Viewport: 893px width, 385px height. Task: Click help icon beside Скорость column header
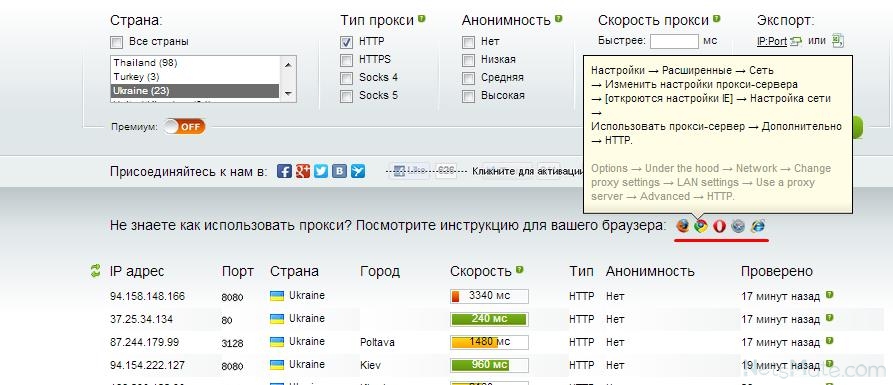click(519, 270)
